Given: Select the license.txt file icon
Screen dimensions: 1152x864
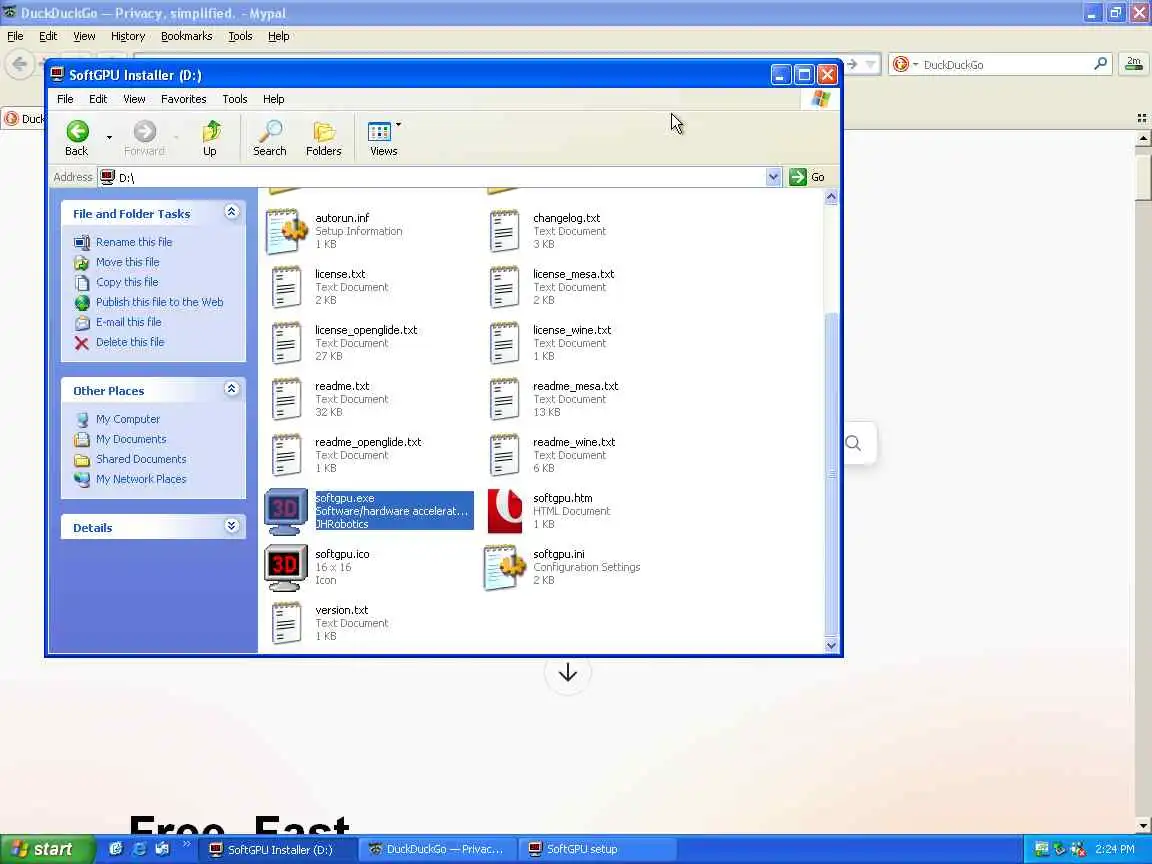Looking at the screenshot, I should 287,287.
